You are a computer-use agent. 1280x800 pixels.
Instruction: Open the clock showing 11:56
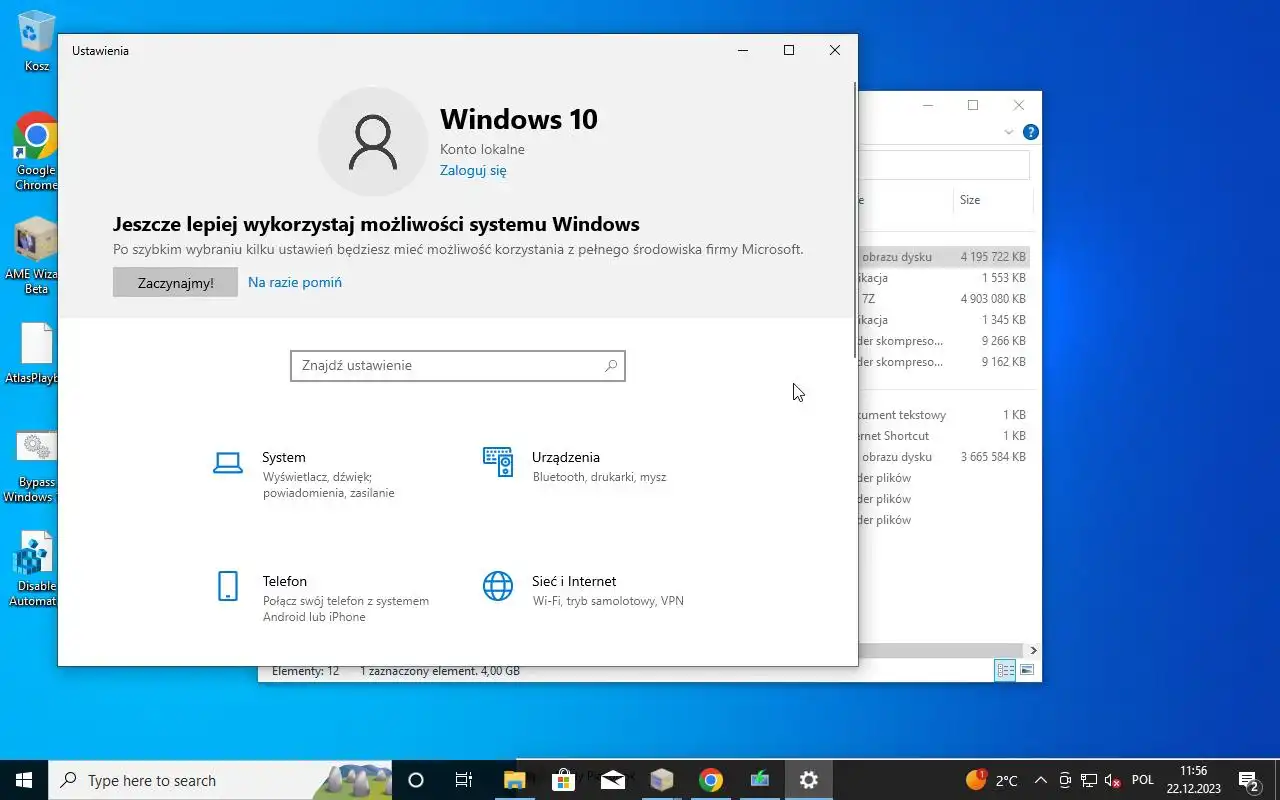point(1193,780)
